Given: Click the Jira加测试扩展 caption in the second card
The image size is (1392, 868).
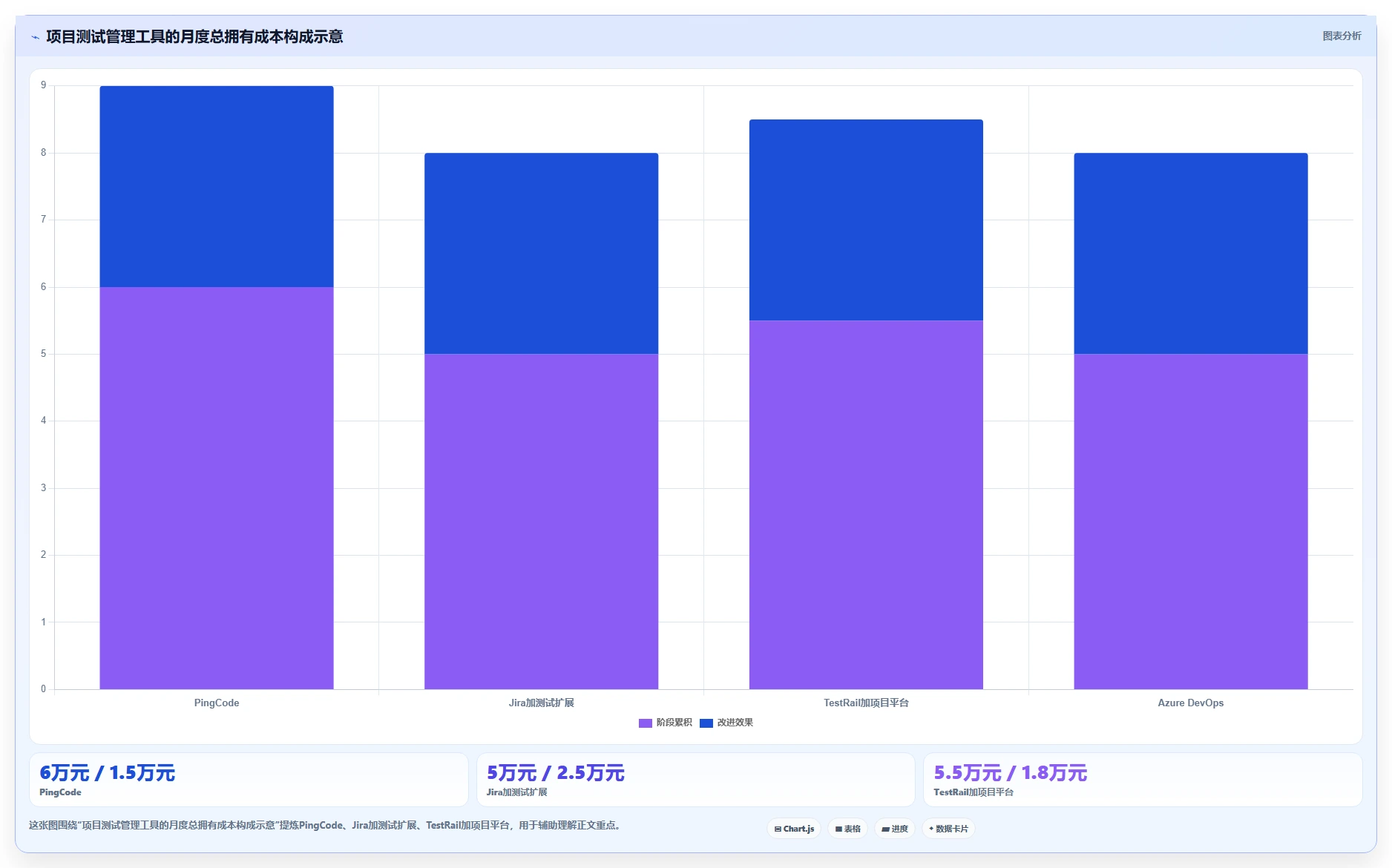Looking at the screenshot, I should click(517, 792).
